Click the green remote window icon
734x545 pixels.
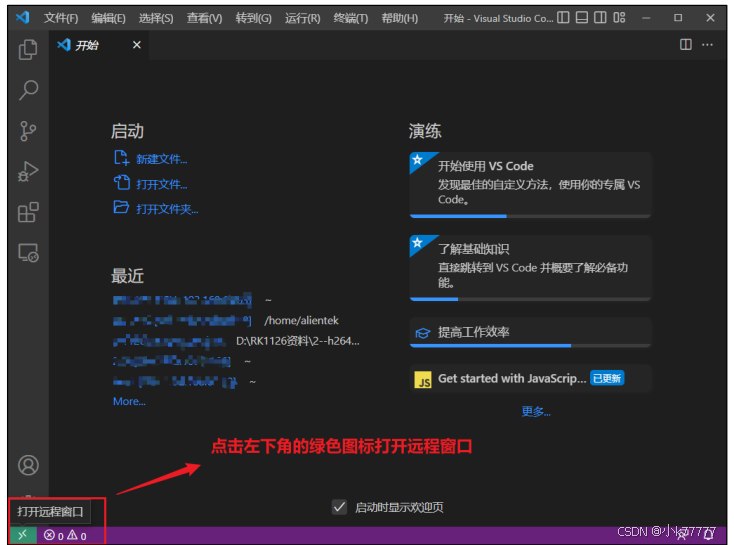pos(22,535)
